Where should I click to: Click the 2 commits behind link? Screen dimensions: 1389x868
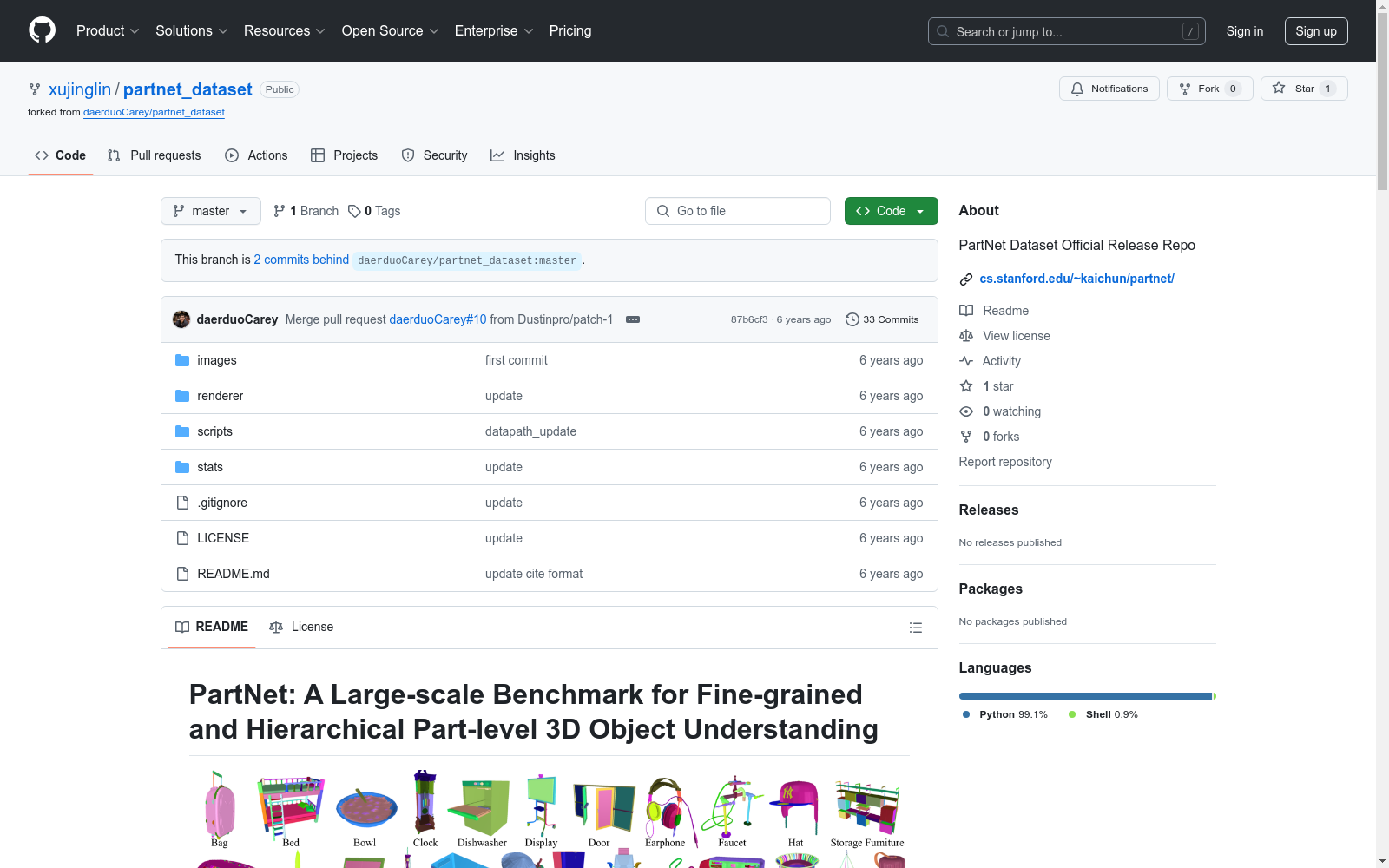pos(301,260)
